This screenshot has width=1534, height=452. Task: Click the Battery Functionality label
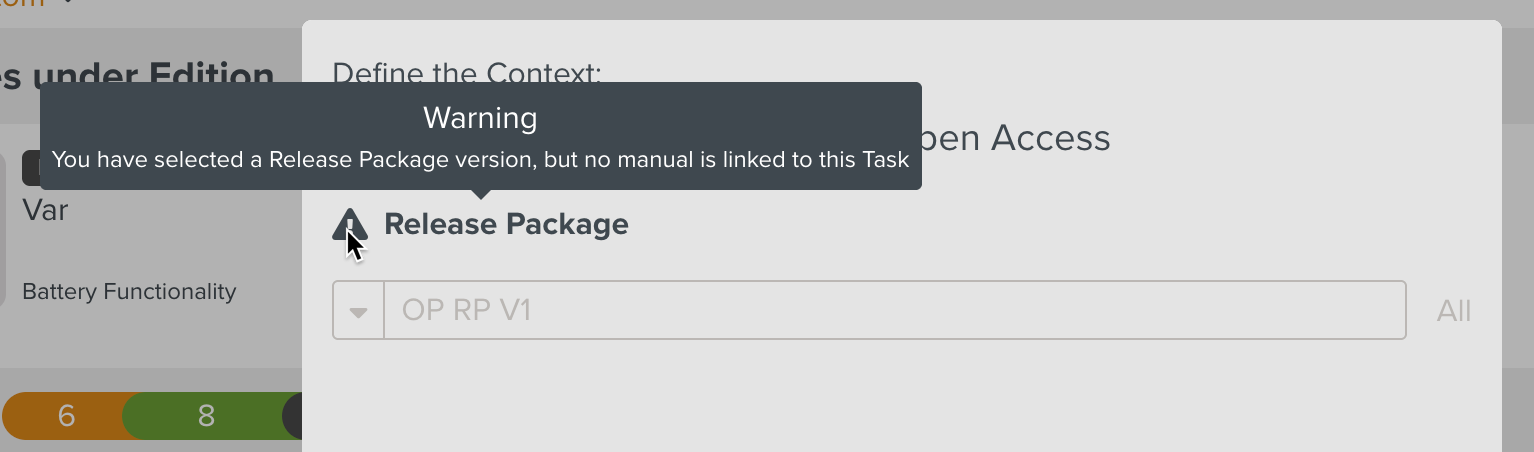(x=129, y=292)
